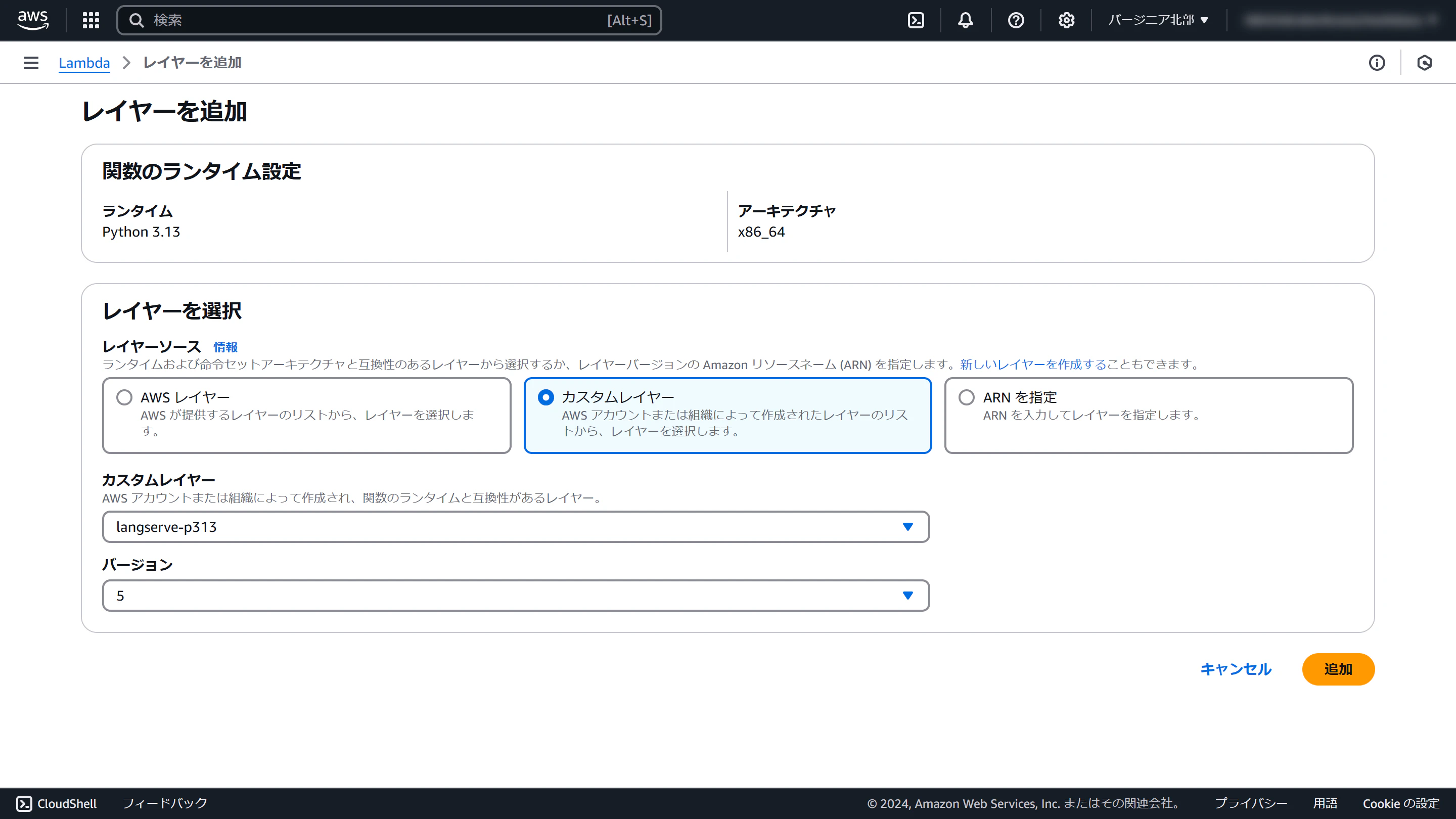Screen dimensions: 1456x819
Task: Click the フィードバック footer link
Action: (164, 803)
